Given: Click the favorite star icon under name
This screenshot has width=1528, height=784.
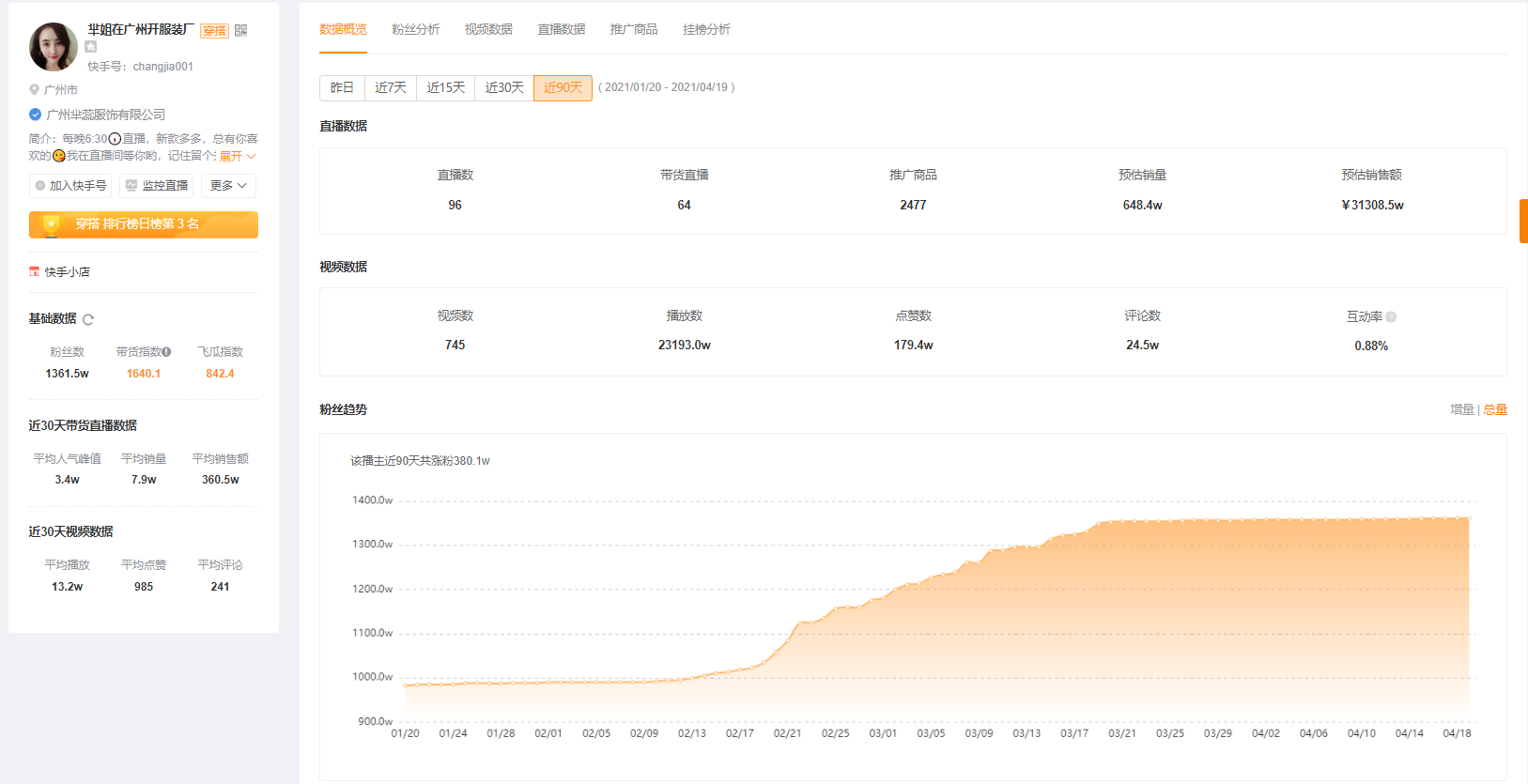Looking at the screenshot, I should (91, 47).
